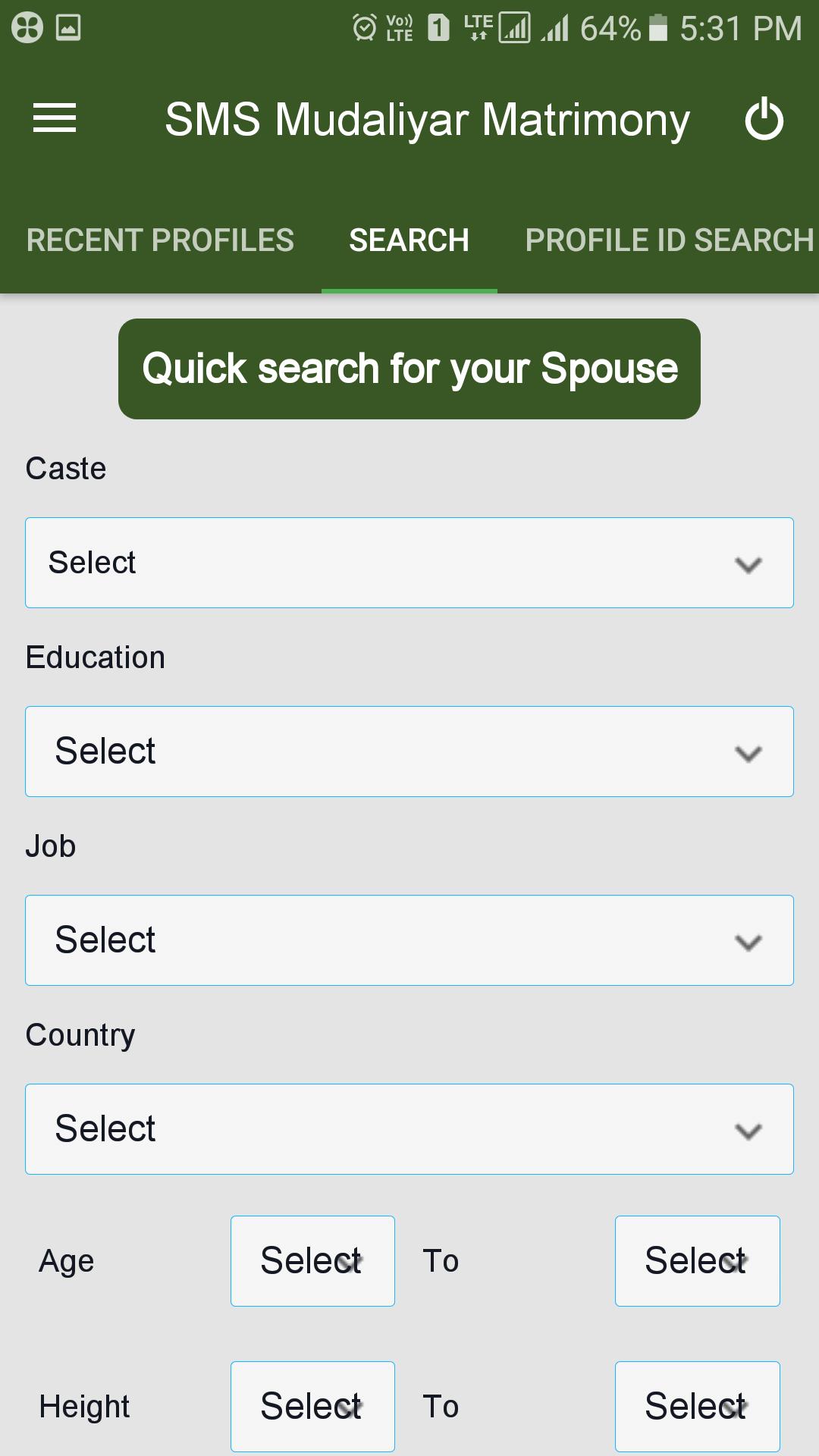Switch to the Recent Profiles tab

tap(160, 240)
